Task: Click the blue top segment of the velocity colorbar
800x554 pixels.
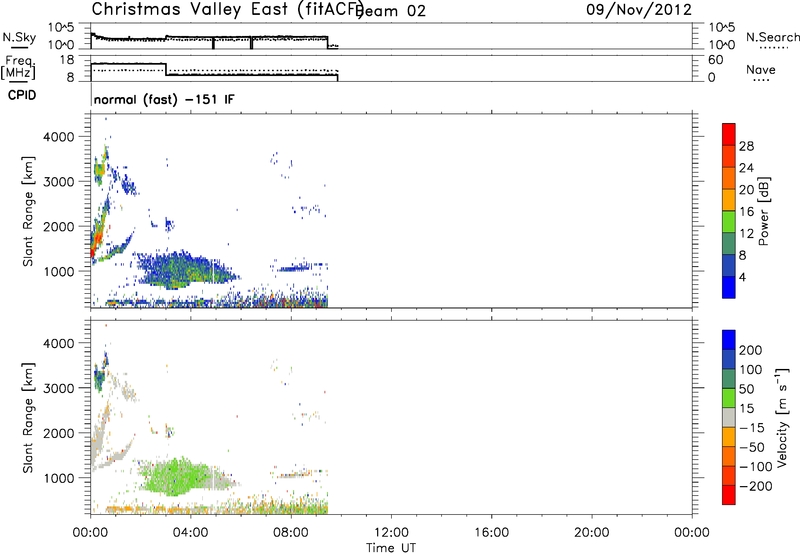Action: [x=729, y=340]
